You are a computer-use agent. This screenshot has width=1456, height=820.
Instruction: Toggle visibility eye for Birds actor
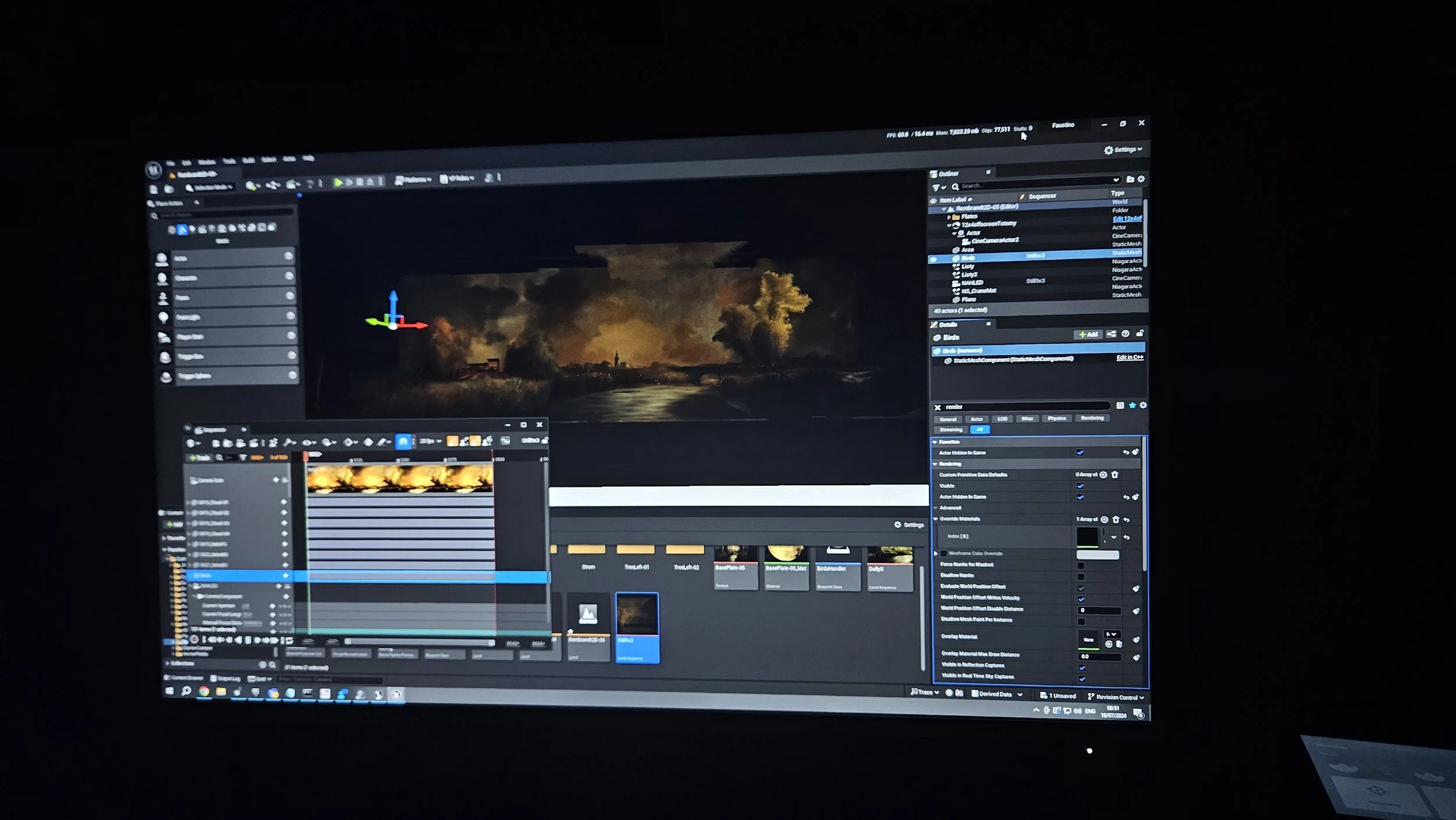tap(934, 259)
